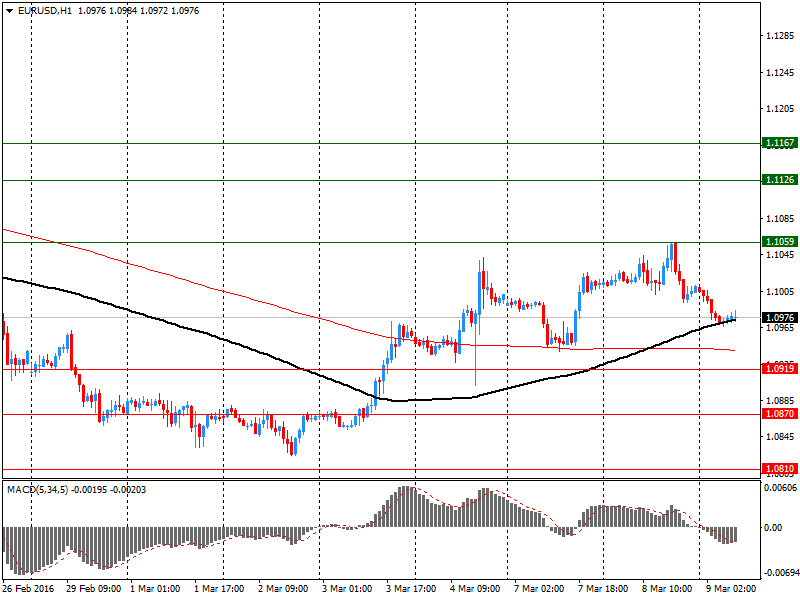Click the 7 Mar 02:00 time label

pyautogui.click(x=539, y=589)
